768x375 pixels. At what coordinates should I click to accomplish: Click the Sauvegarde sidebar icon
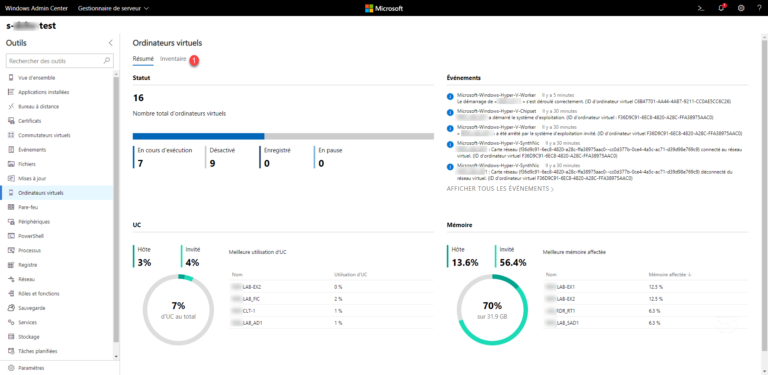pyautogui.click(x=11, y=308)
